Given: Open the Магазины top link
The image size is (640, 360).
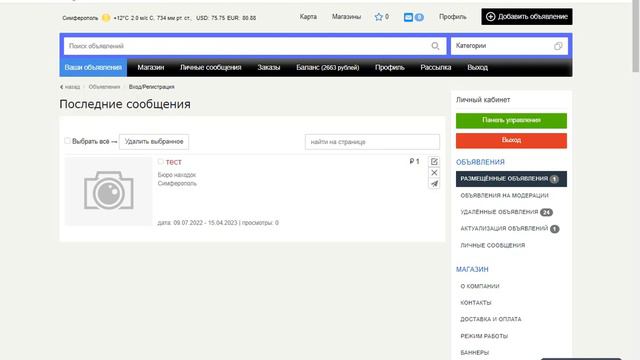Looking at the screenshot, I should [x=346, y=17].
